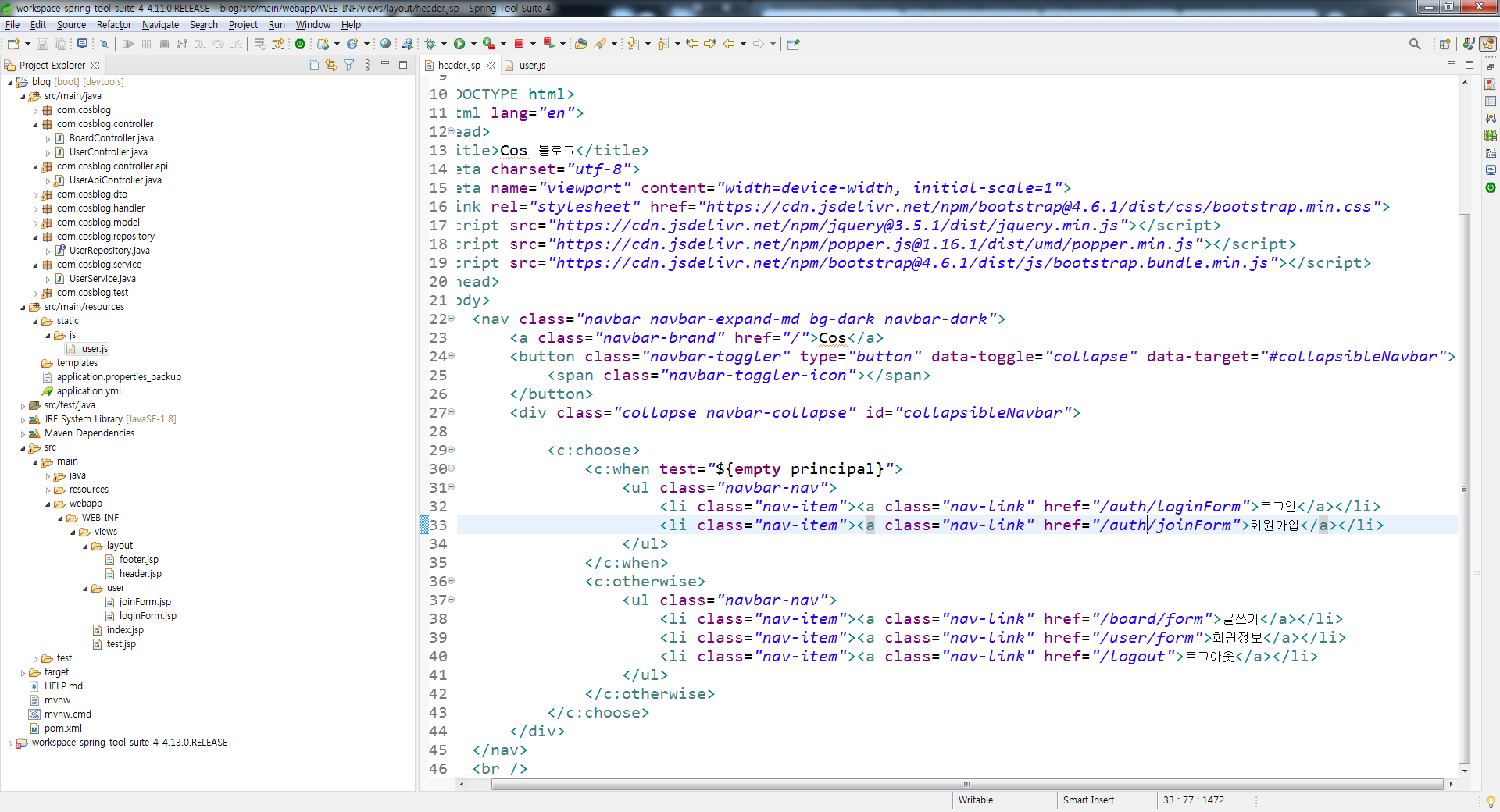Click the red Stop application icon
This screenshot has width=1500, height=812.
[x=519, y=44]
